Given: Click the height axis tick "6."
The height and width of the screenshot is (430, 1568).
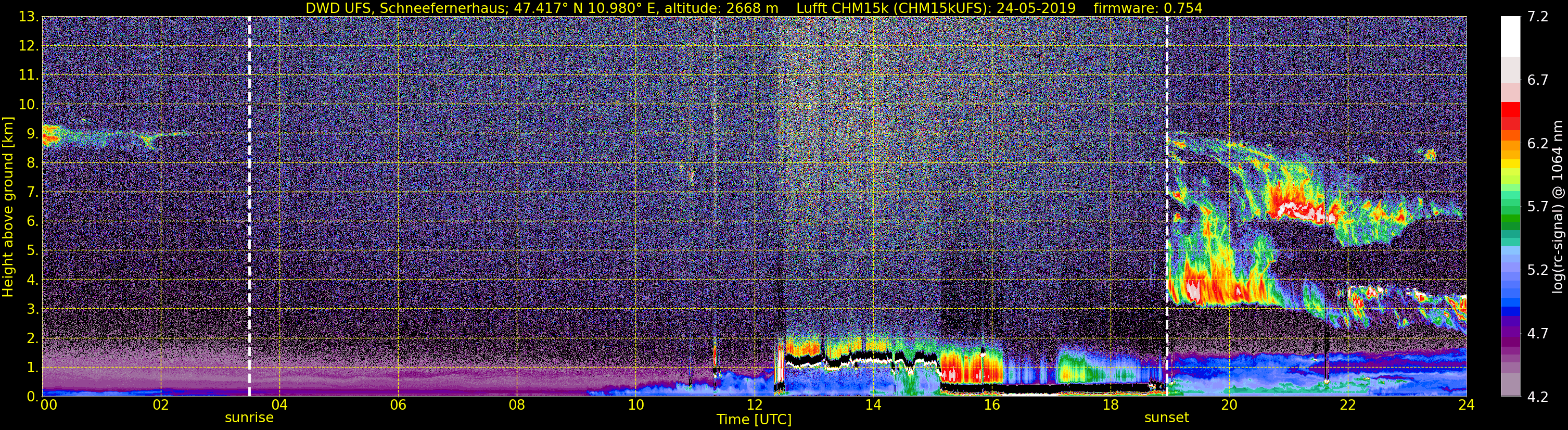Looking at the screenshot, I should [x=32, y=222].
